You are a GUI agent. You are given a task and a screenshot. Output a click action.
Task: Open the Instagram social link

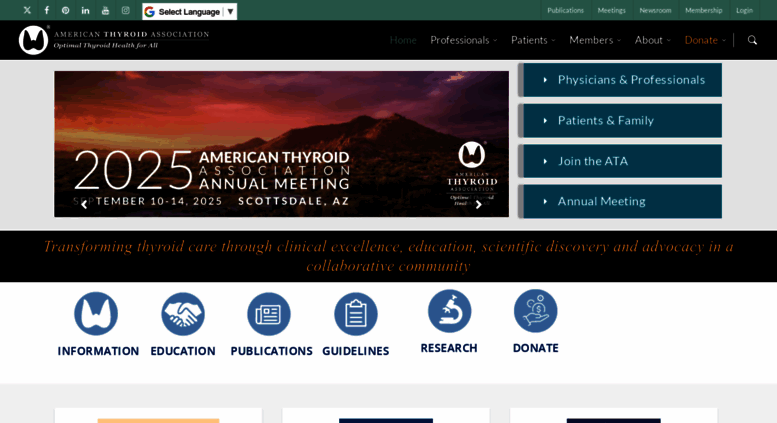pos(125,10)
